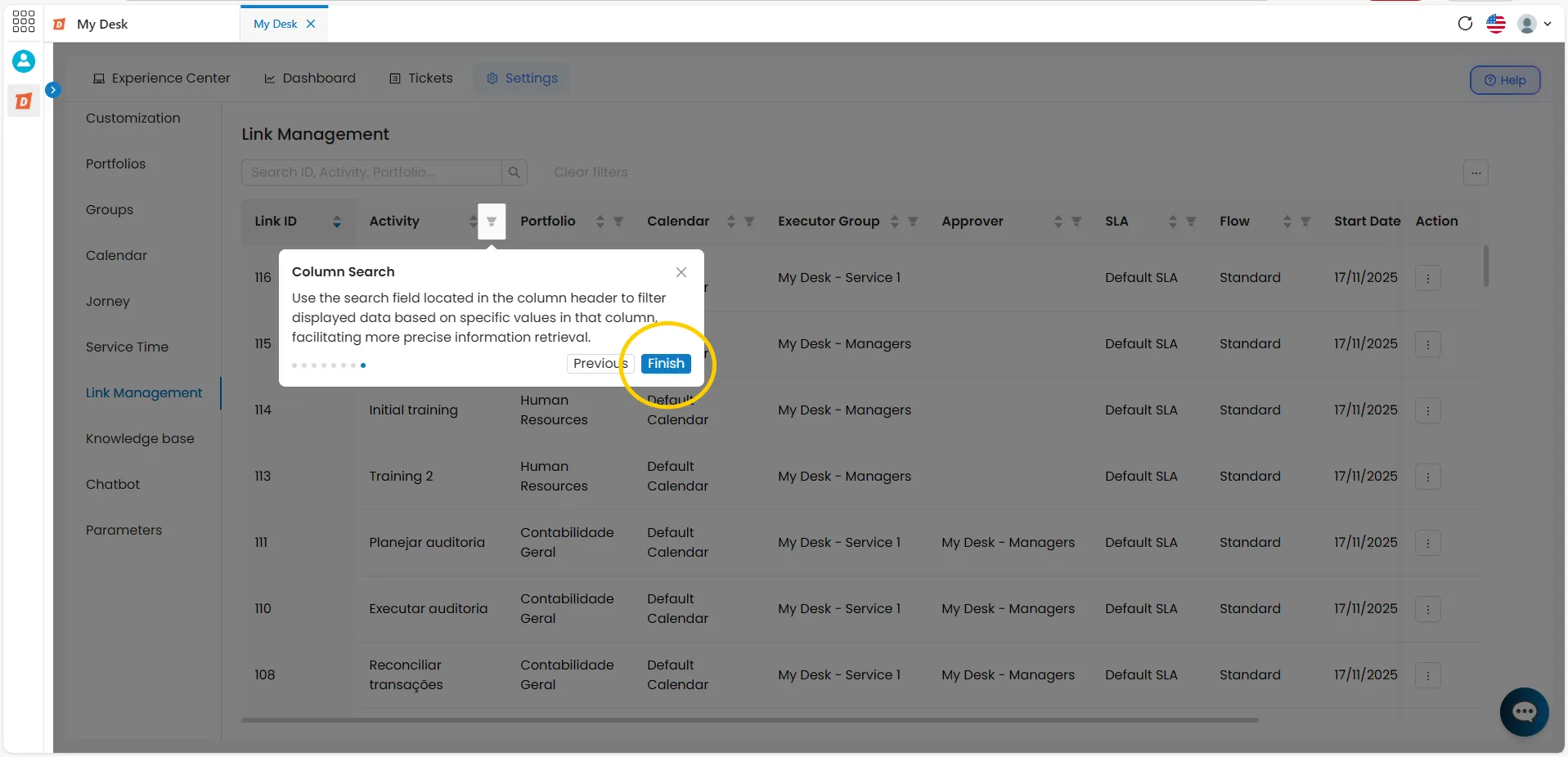
Task: Click the refresh icon in top bar
Action: [x=1465, y=24]
